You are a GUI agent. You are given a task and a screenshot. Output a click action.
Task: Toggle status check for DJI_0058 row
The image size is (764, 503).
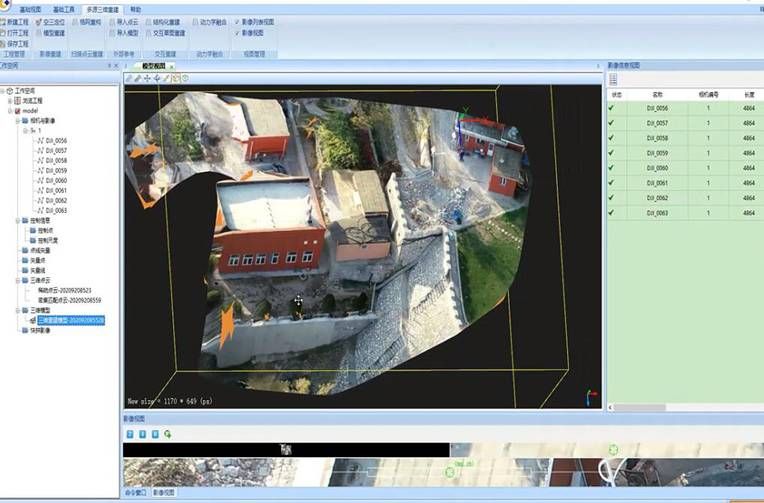pyautogui.click(x=611, y=138)
